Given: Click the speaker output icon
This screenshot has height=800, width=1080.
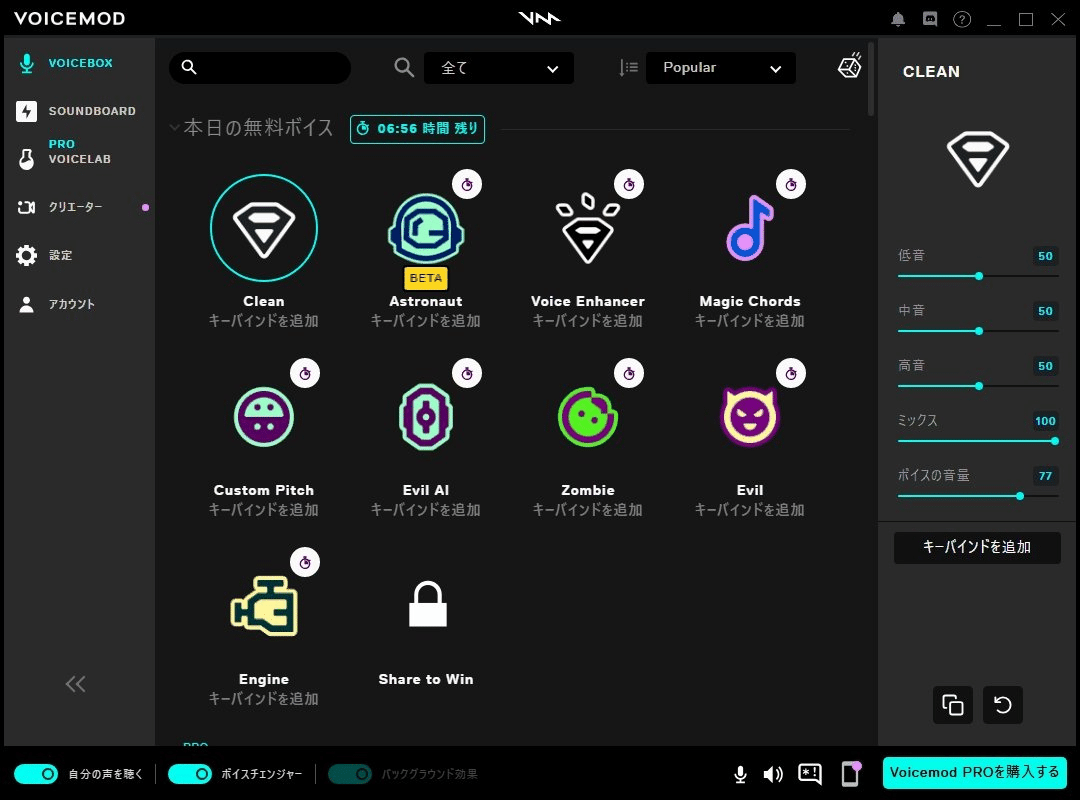Looking at the screenshot, I should 773,773.
